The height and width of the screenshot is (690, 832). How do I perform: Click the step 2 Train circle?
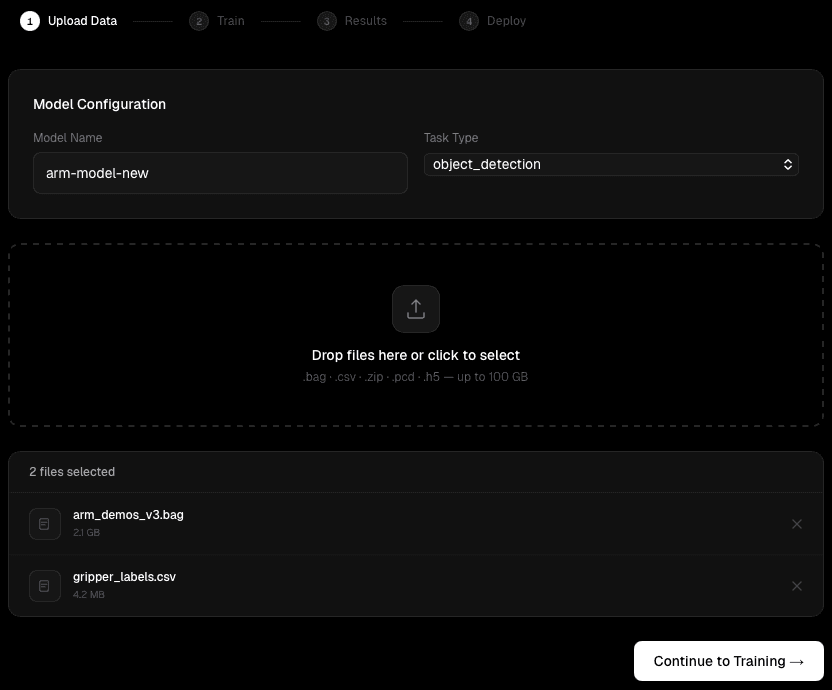pos(199,20)
